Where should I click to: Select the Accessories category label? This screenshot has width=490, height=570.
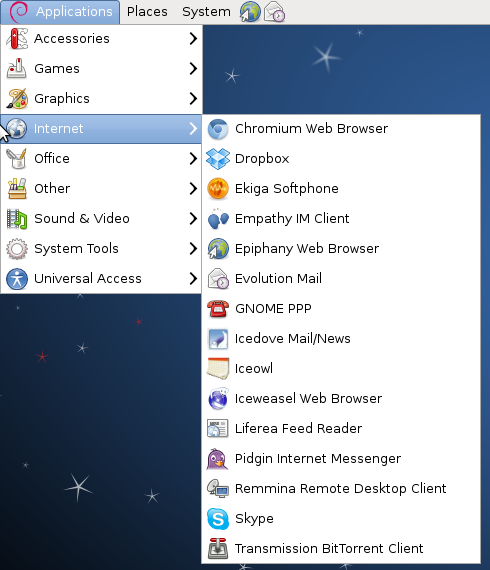click(x=72, y=39)
